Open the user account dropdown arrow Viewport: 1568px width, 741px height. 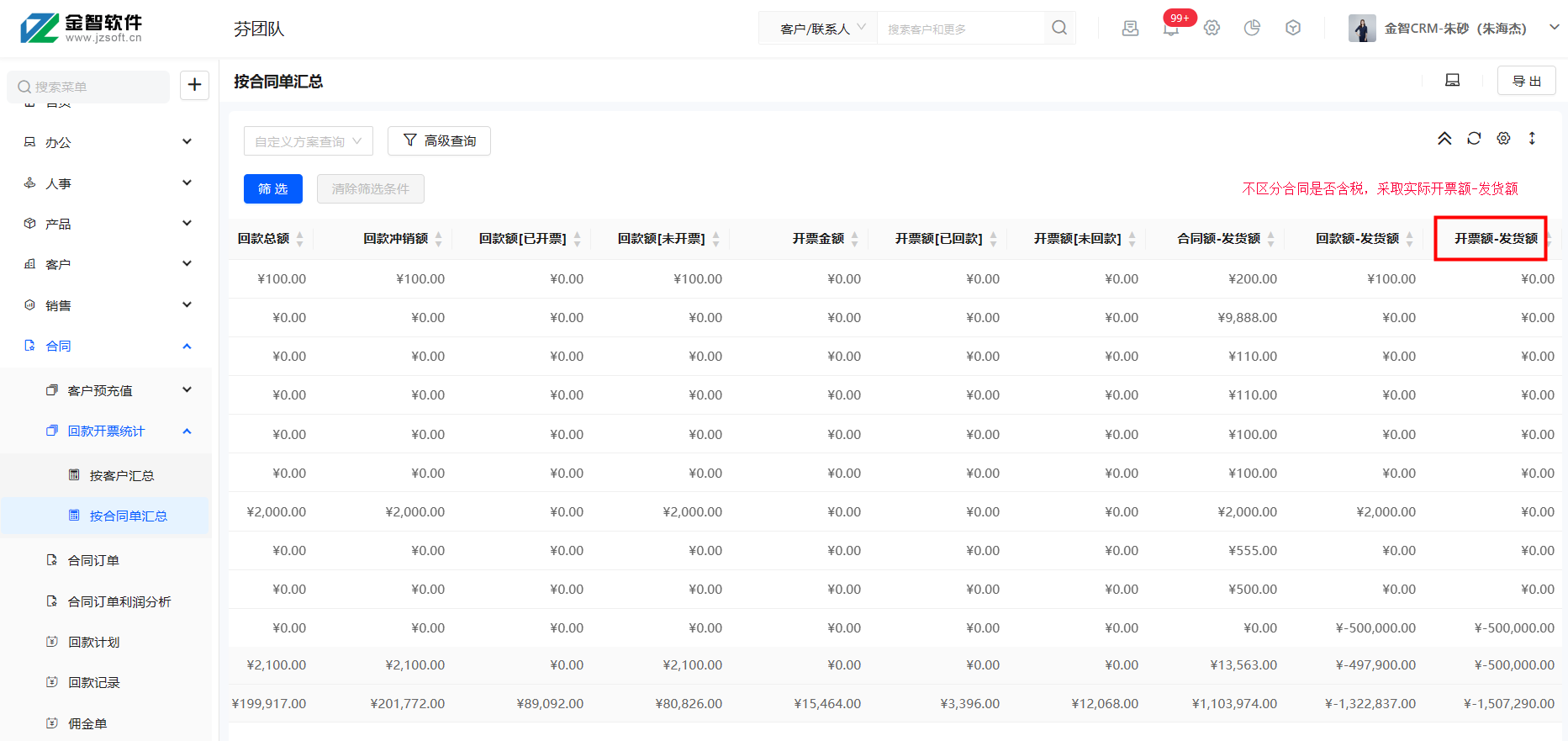[1555, 28]
